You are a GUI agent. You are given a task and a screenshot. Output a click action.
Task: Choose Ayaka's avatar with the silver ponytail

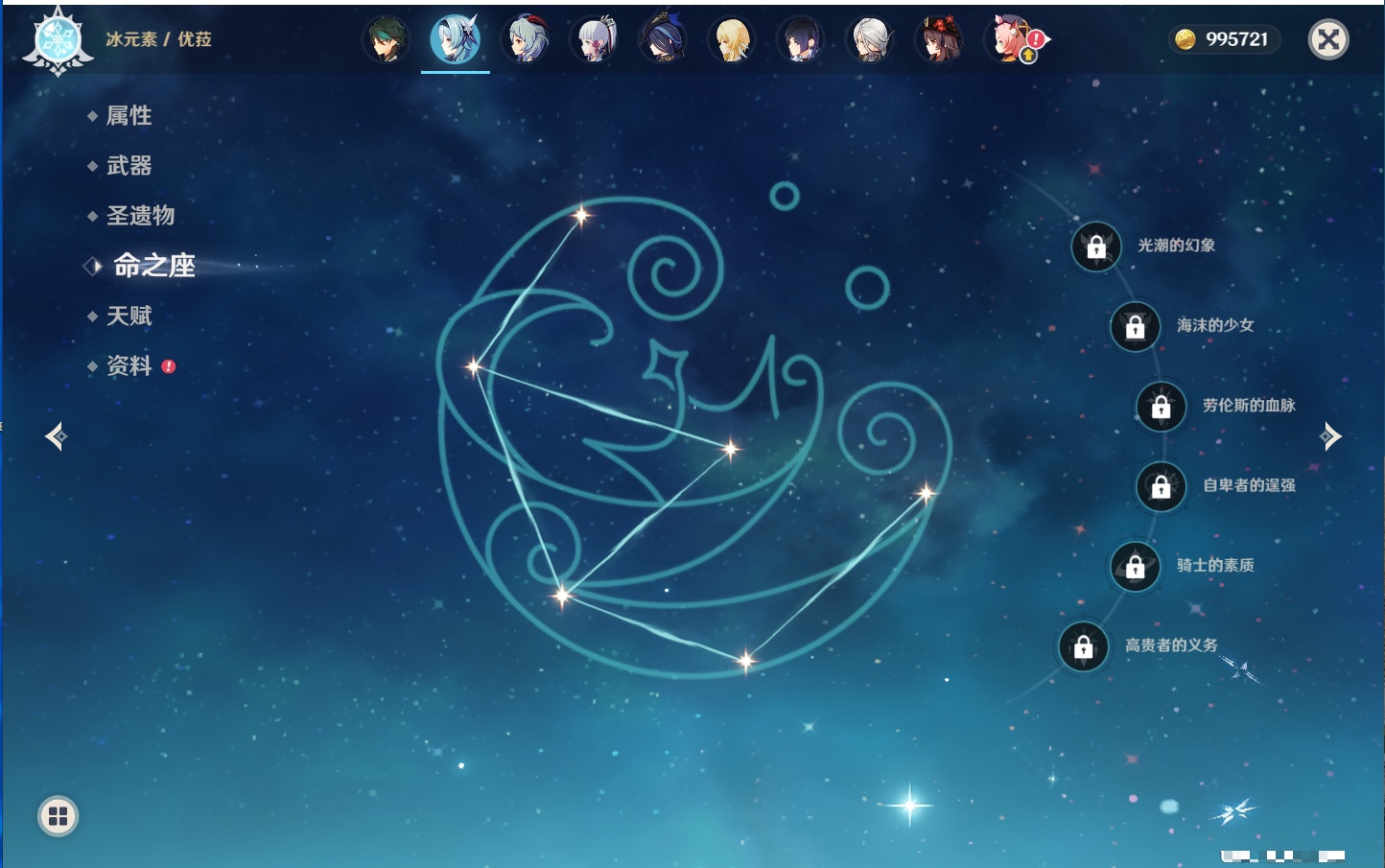[x=595, y=40]
